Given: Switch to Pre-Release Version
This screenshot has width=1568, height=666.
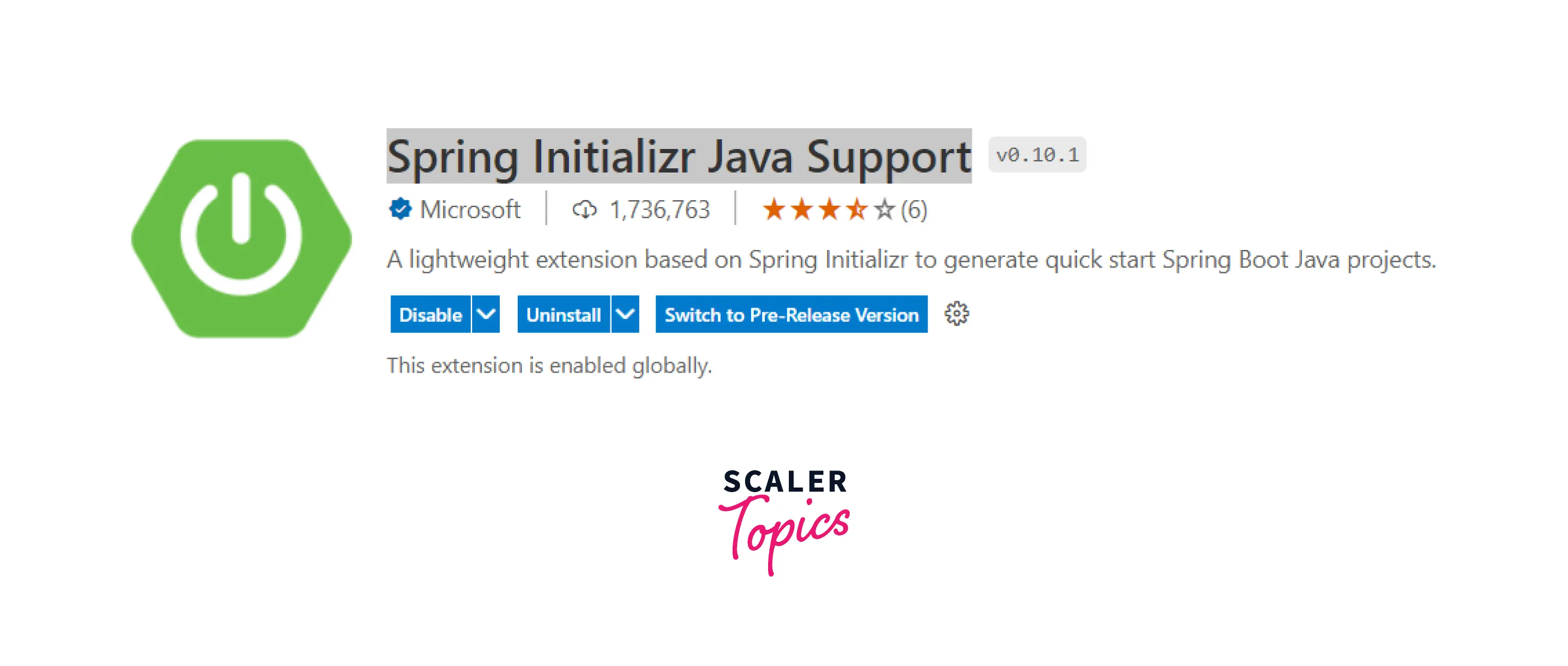Looking at the screenshot, I should click(x=791, y=314).
